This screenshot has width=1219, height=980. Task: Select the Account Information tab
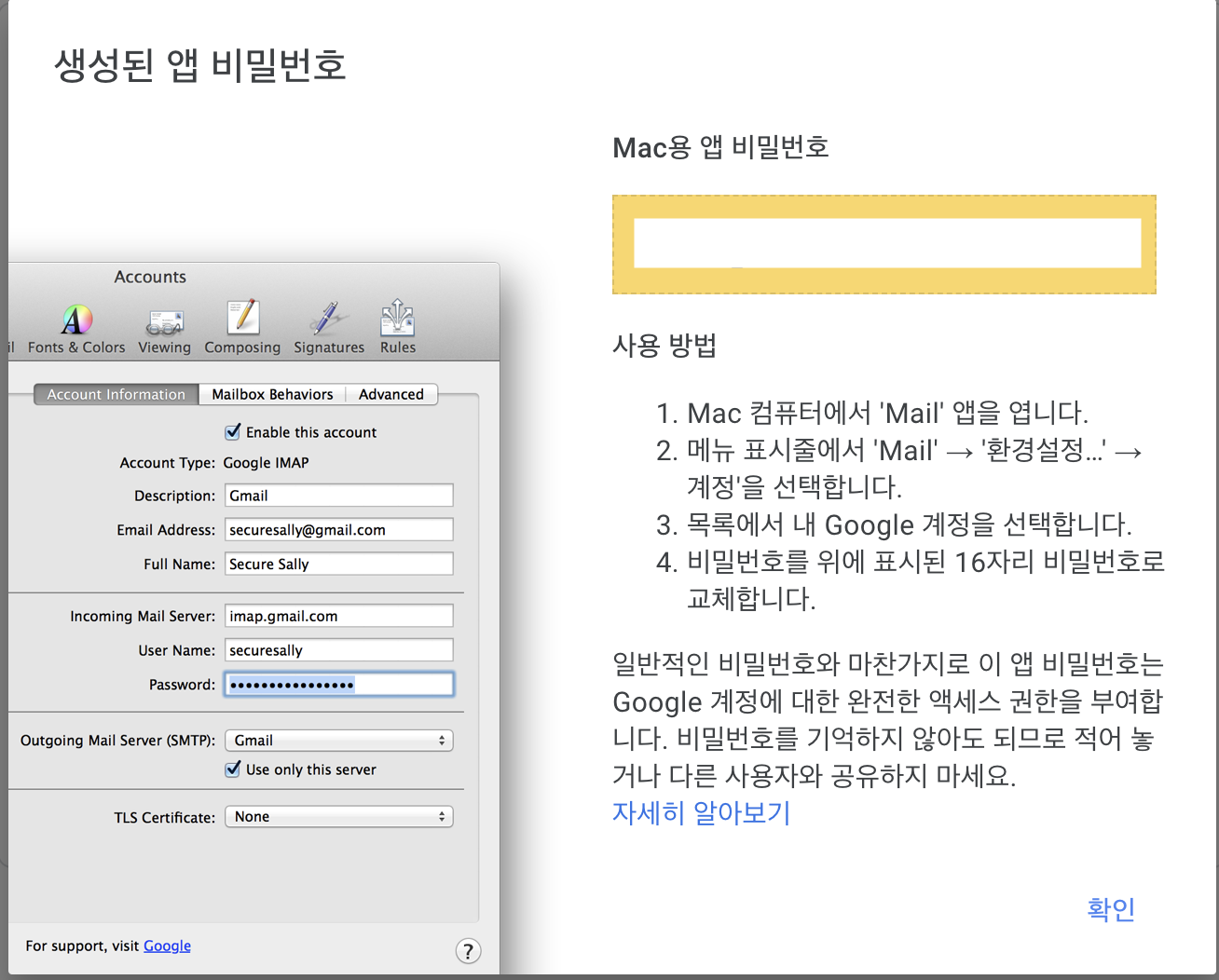click(115, 394)
